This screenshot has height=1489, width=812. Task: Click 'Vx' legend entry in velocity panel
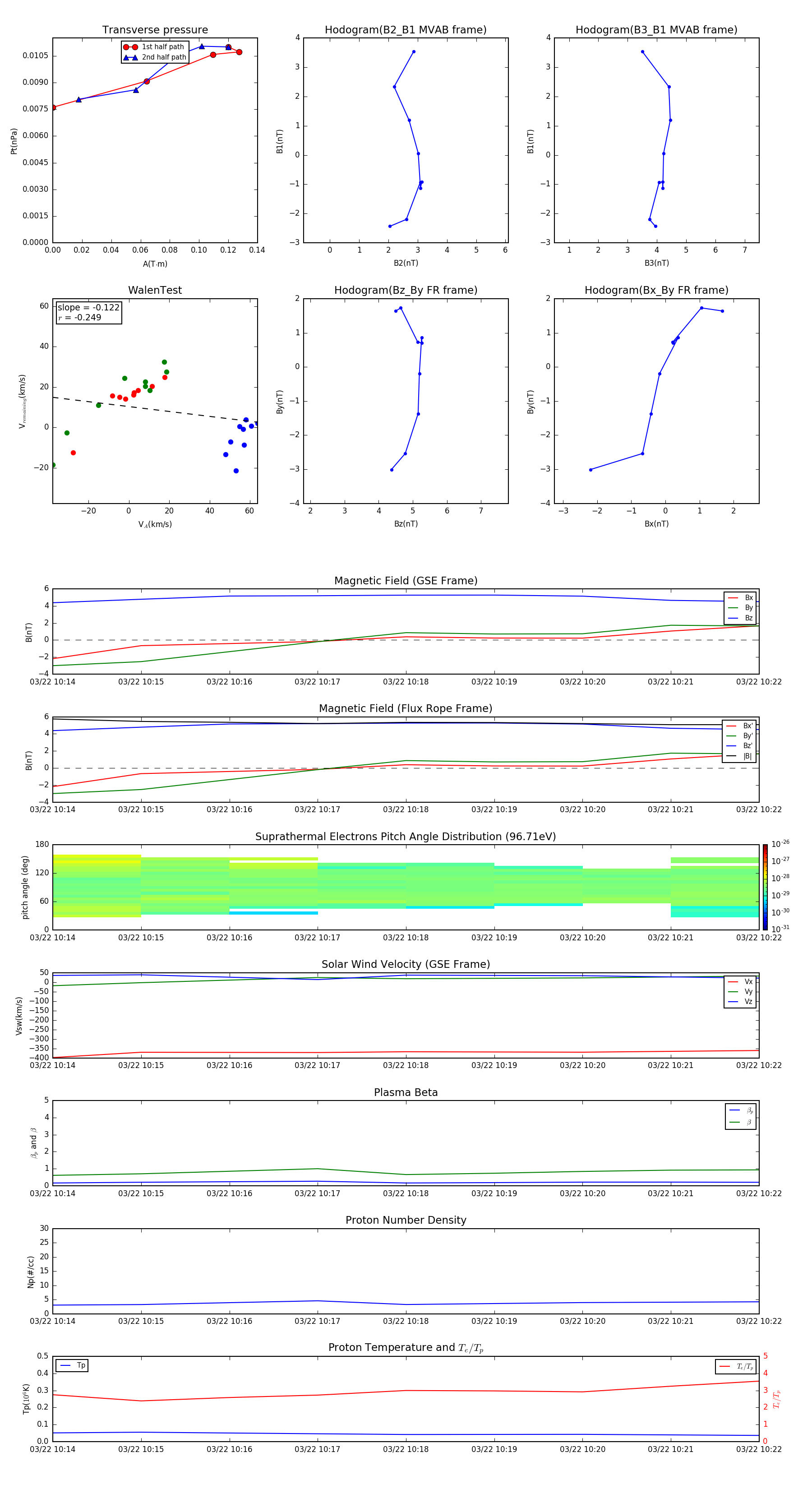[740, 981]
